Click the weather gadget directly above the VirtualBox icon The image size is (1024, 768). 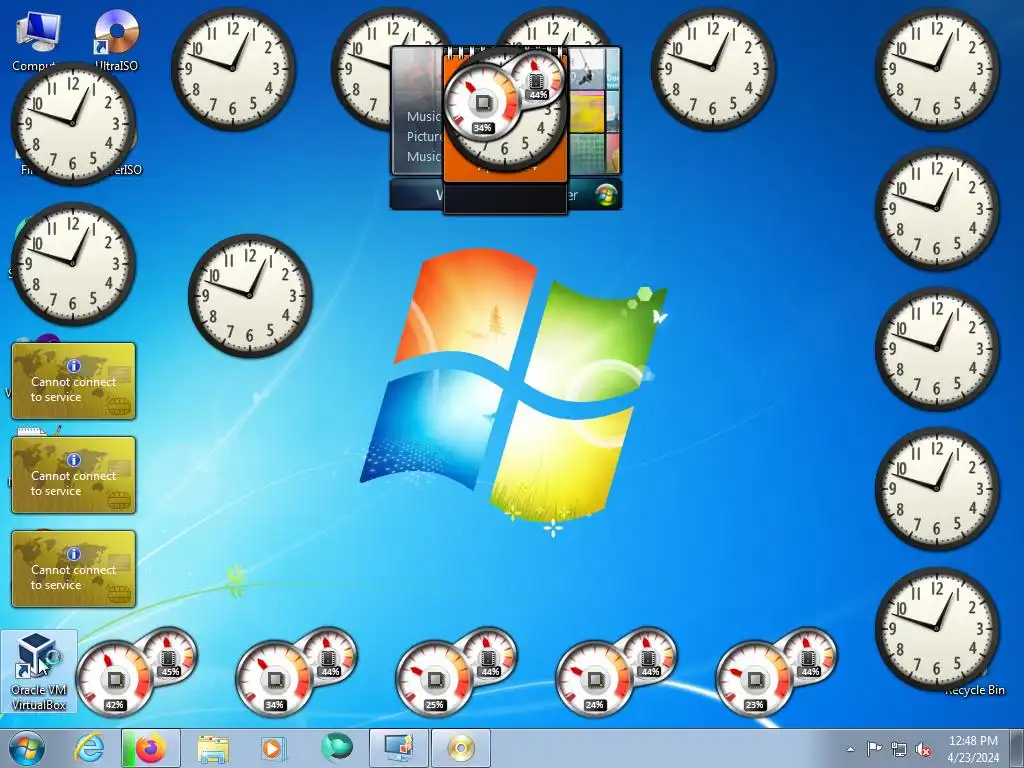73,569
